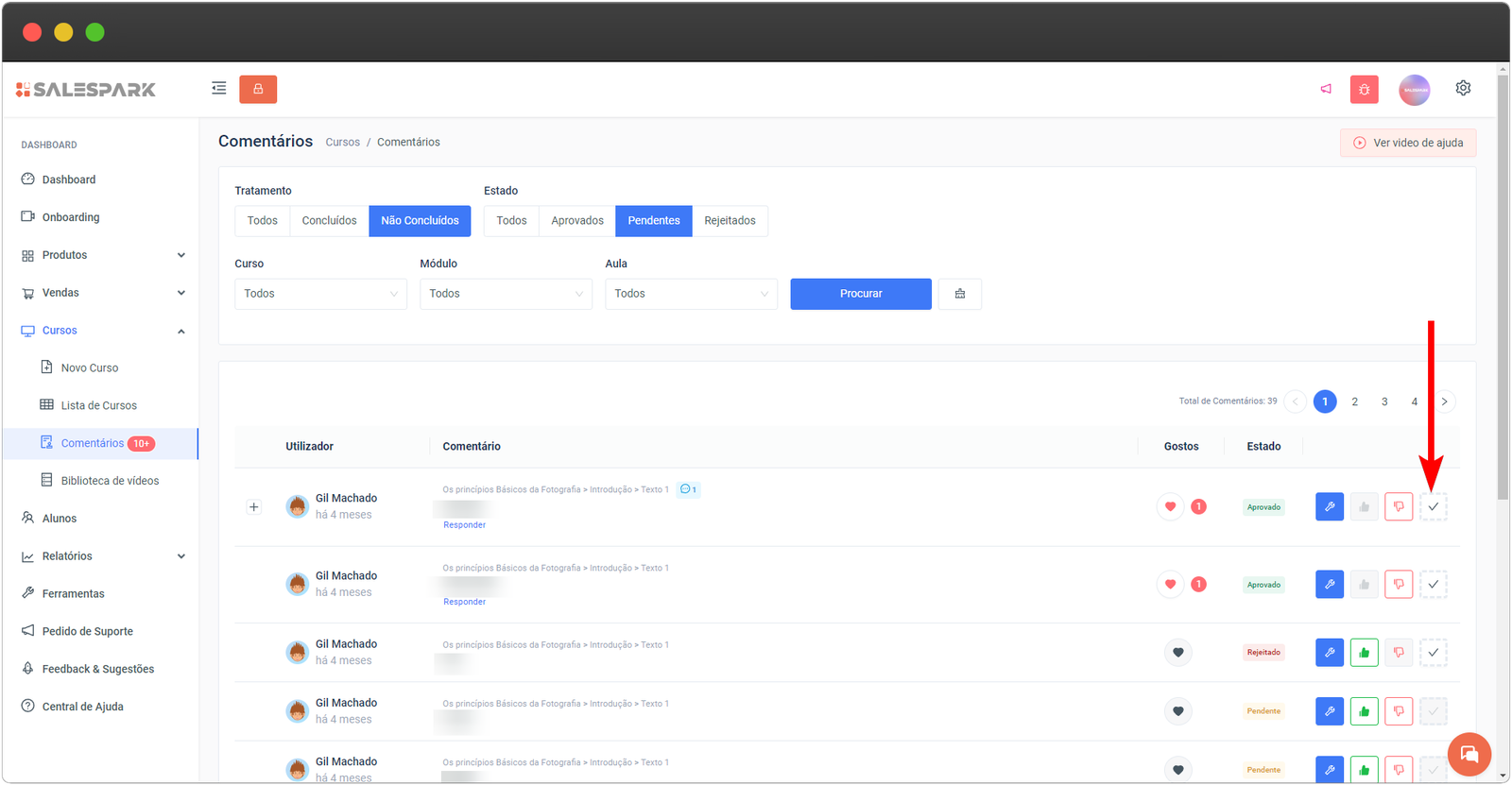Go to page 2 of comments

coord(1354,401)
